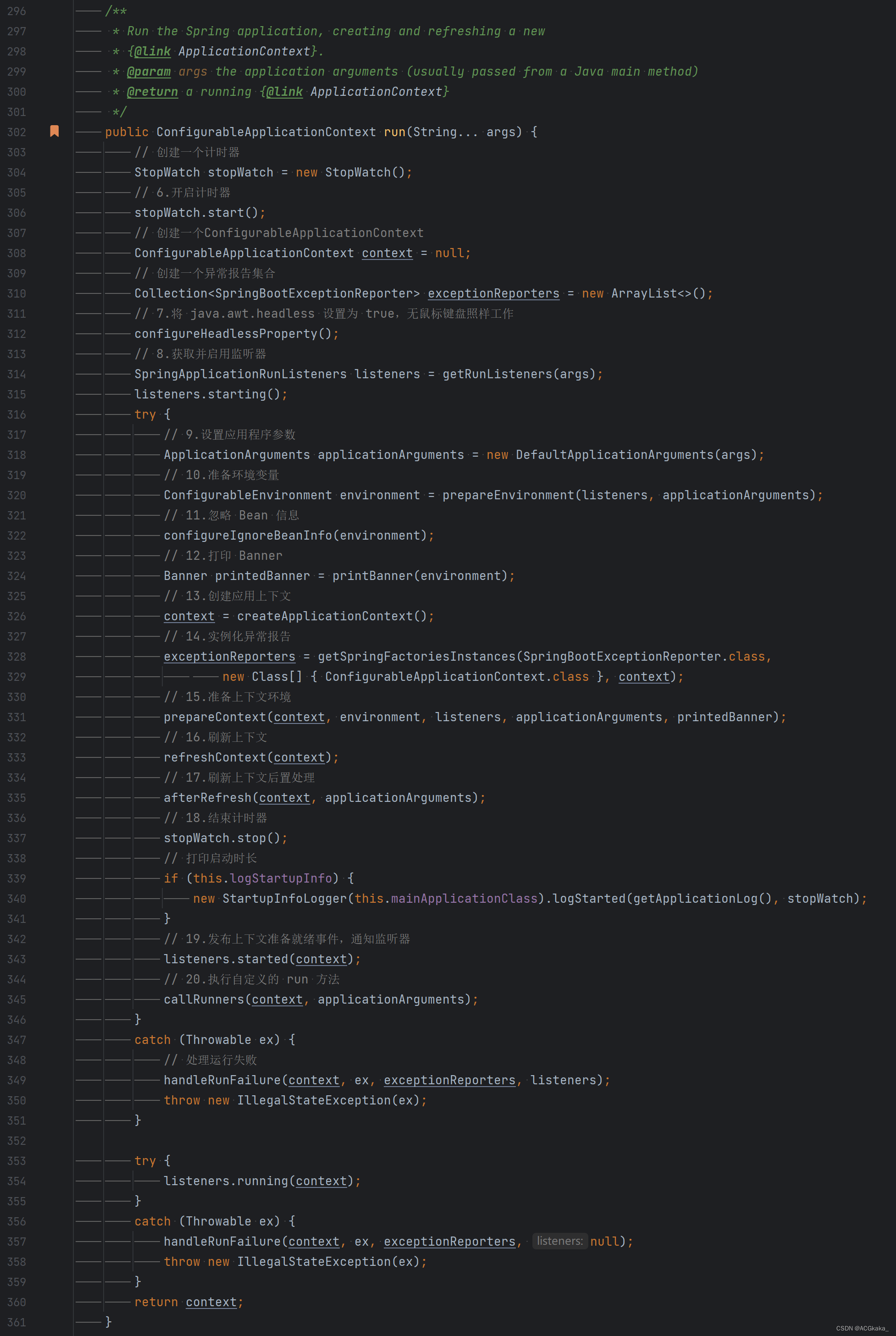Click the @return tag in the Javadoc
The height and width of the screenshot is (1336, 896).
[152, 91]
